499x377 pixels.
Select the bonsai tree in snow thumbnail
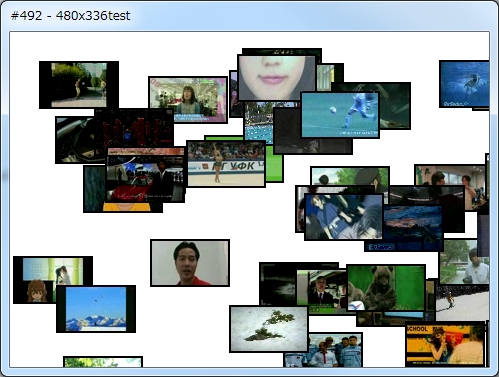[269, 329]
